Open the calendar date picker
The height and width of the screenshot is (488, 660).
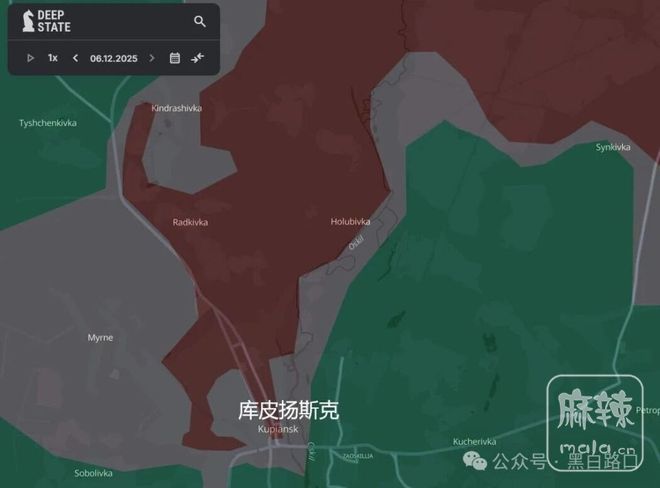175,58
